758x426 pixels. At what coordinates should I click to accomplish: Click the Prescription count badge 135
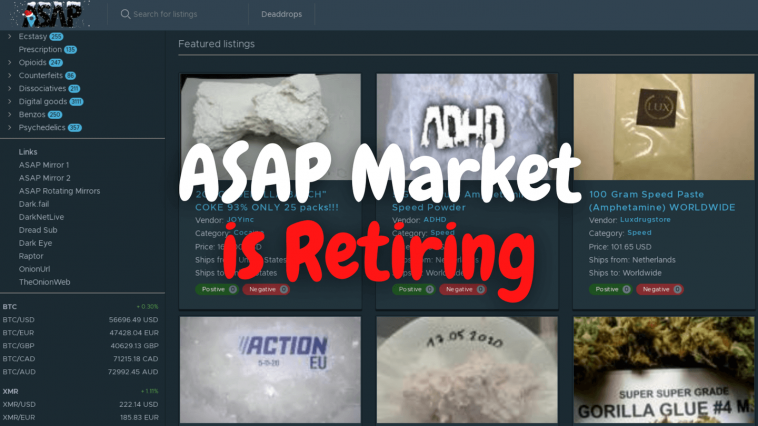(71, 50)
